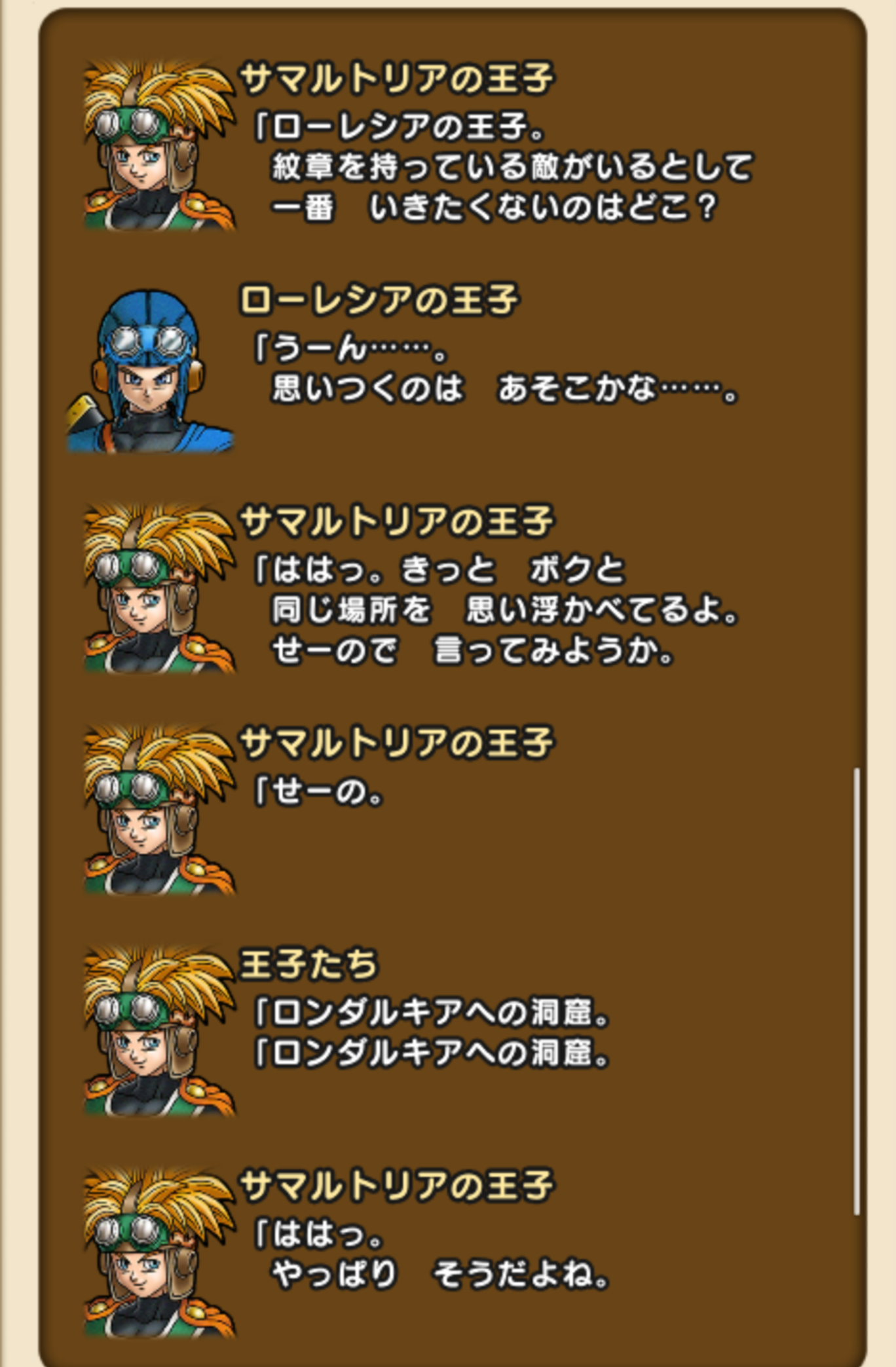
Task: Click the text やっぱり そうだよね。
Action: tap(440, 1275)
